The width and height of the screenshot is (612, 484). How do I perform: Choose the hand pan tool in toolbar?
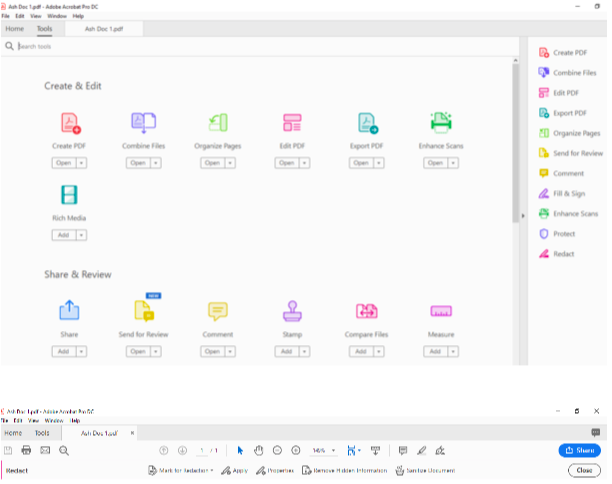point(258,451)
